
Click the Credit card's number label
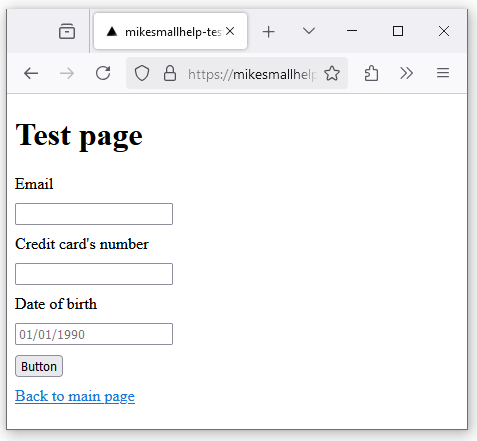82,244
